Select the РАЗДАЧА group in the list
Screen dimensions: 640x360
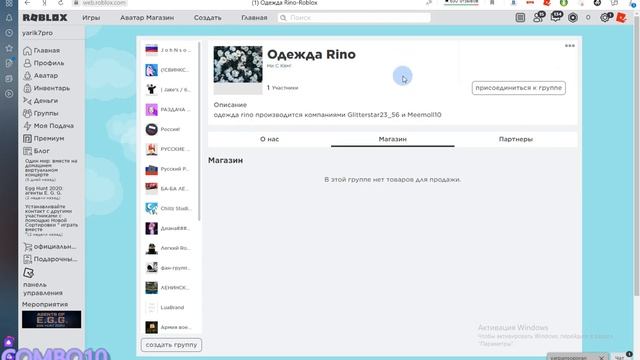169,109
